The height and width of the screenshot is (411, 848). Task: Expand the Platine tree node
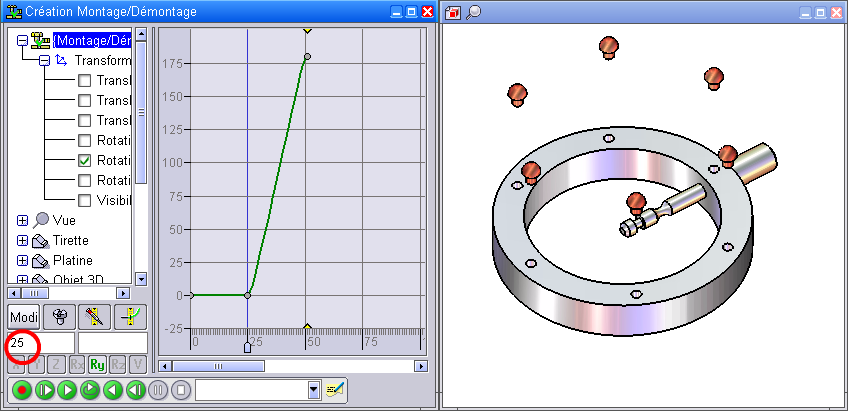[23, 260]
